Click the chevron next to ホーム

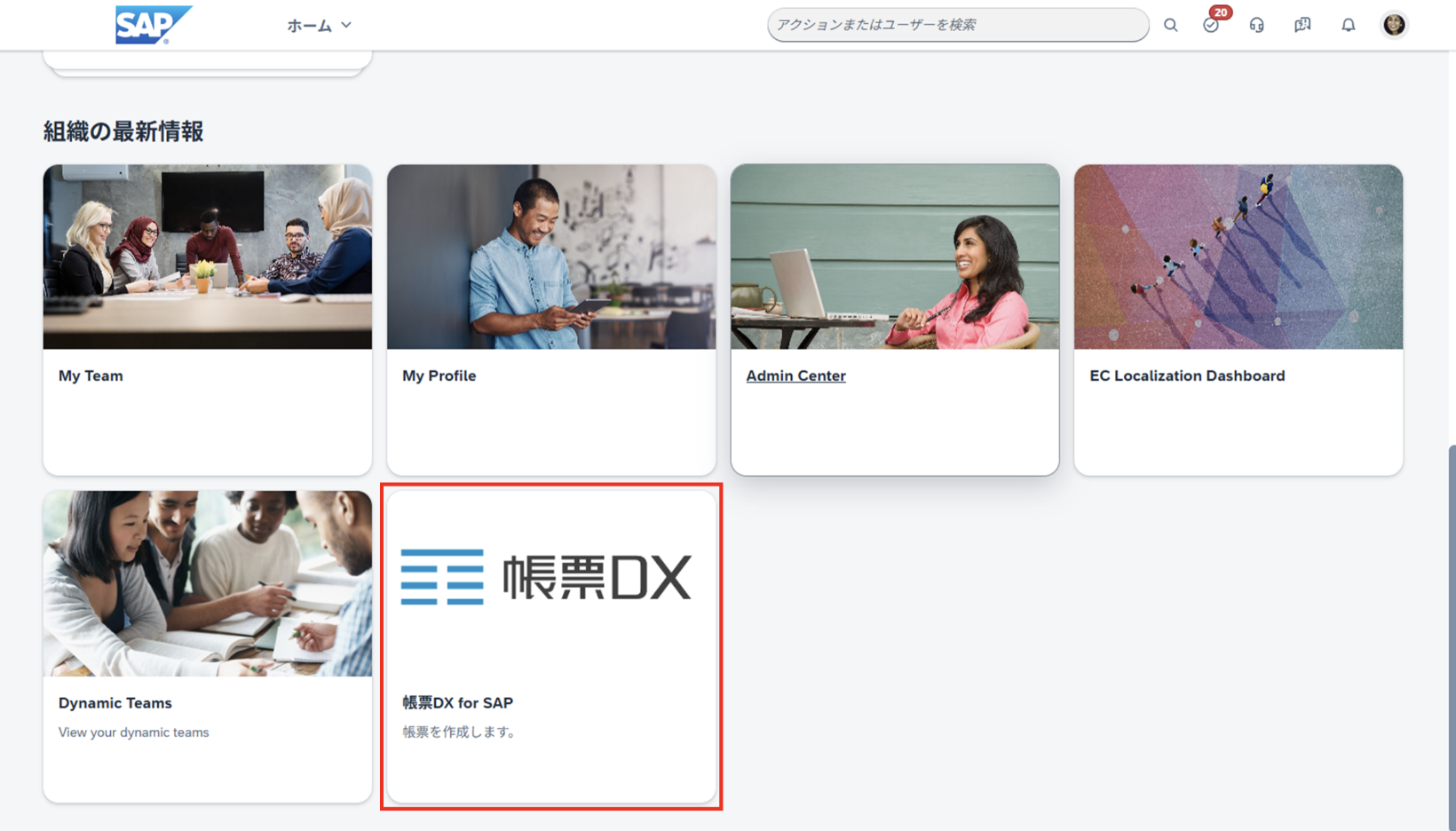pos(346,26)
